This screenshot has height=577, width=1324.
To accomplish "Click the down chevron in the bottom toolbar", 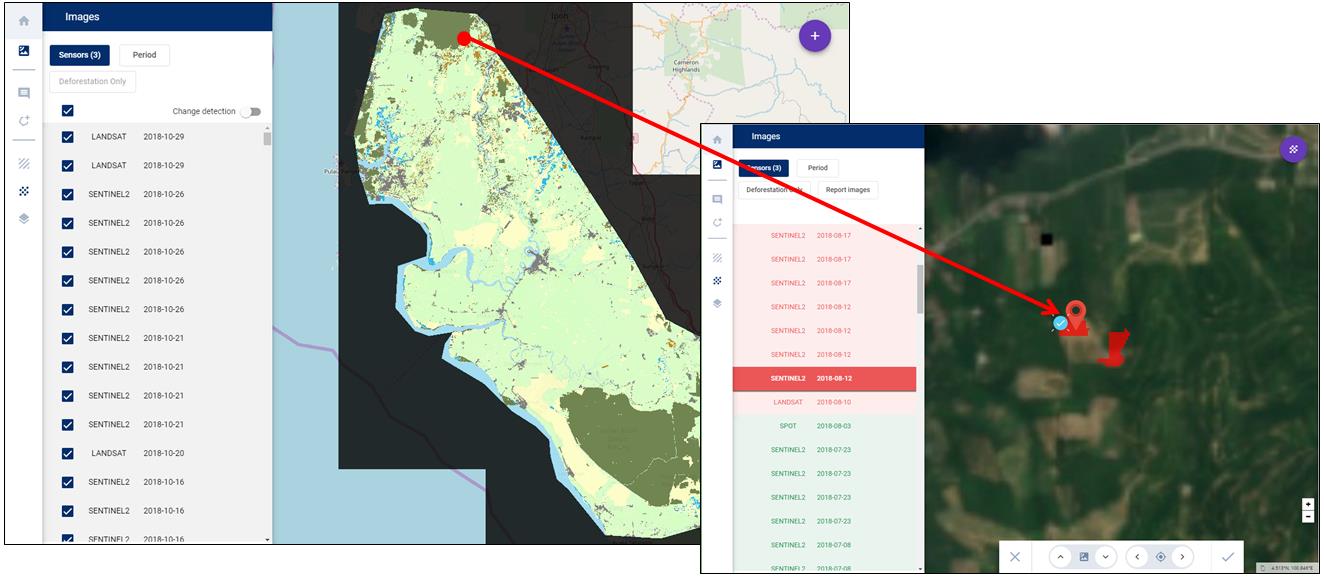I will tap(1105, 557).
